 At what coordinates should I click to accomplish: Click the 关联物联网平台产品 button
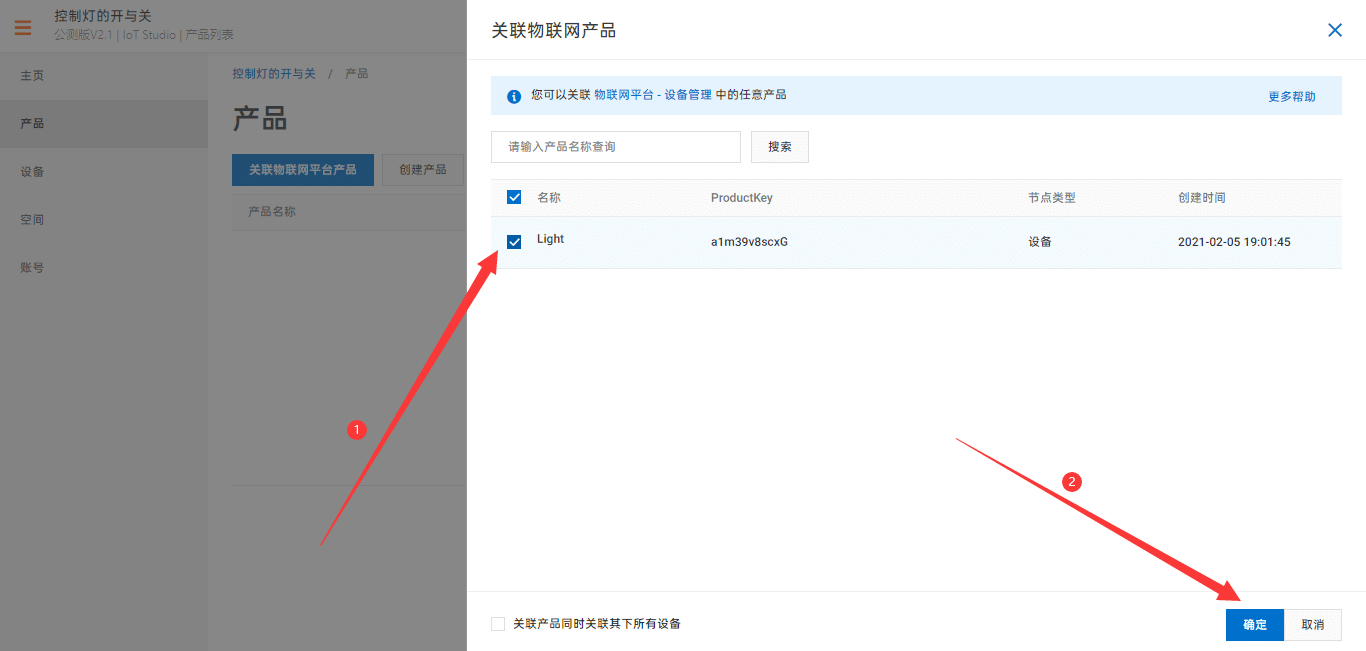tap(302, 169)
